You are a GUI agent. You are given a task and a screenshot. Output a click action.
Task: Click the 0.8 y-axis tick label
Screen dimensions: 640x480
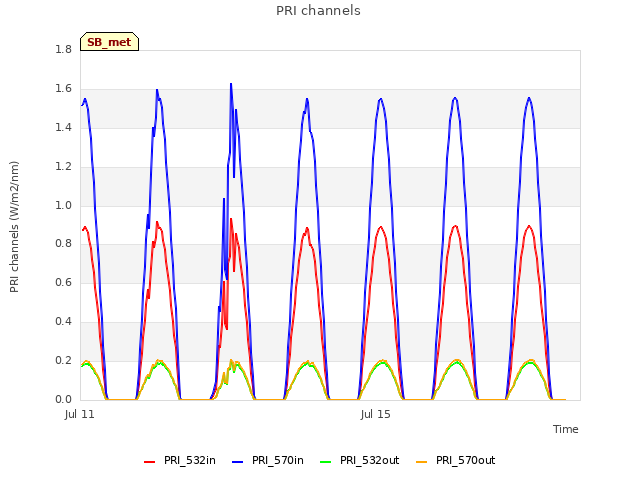click(63, 244)
